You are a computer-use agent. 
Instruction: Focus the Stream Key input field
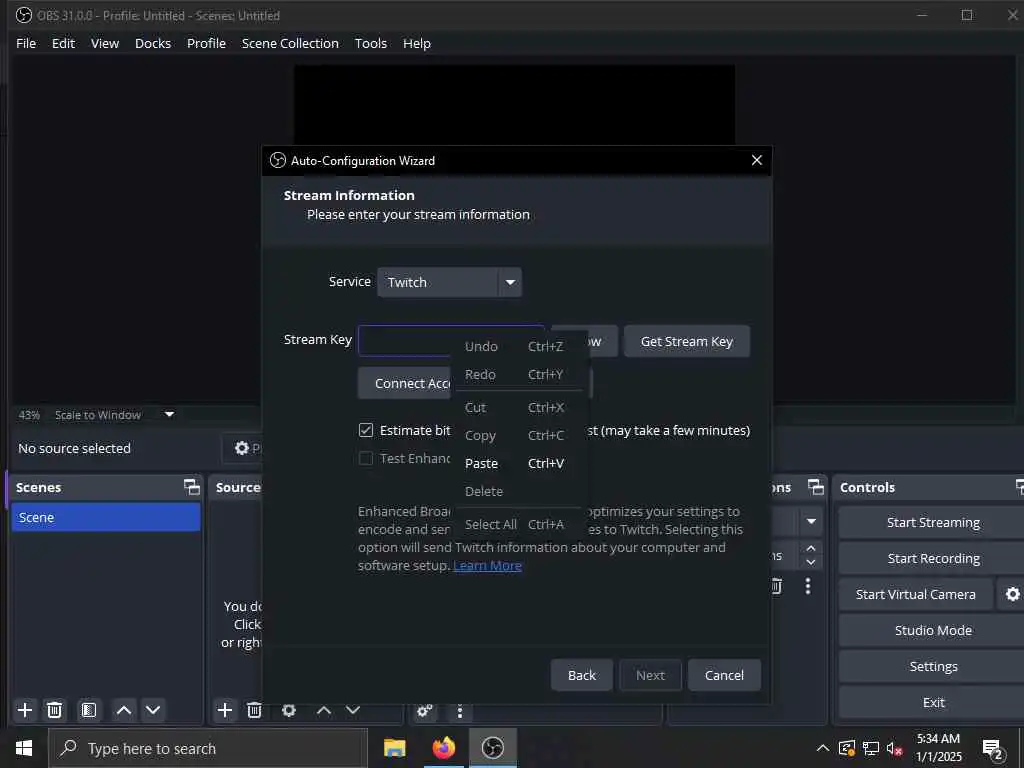(x=451, y=340)
